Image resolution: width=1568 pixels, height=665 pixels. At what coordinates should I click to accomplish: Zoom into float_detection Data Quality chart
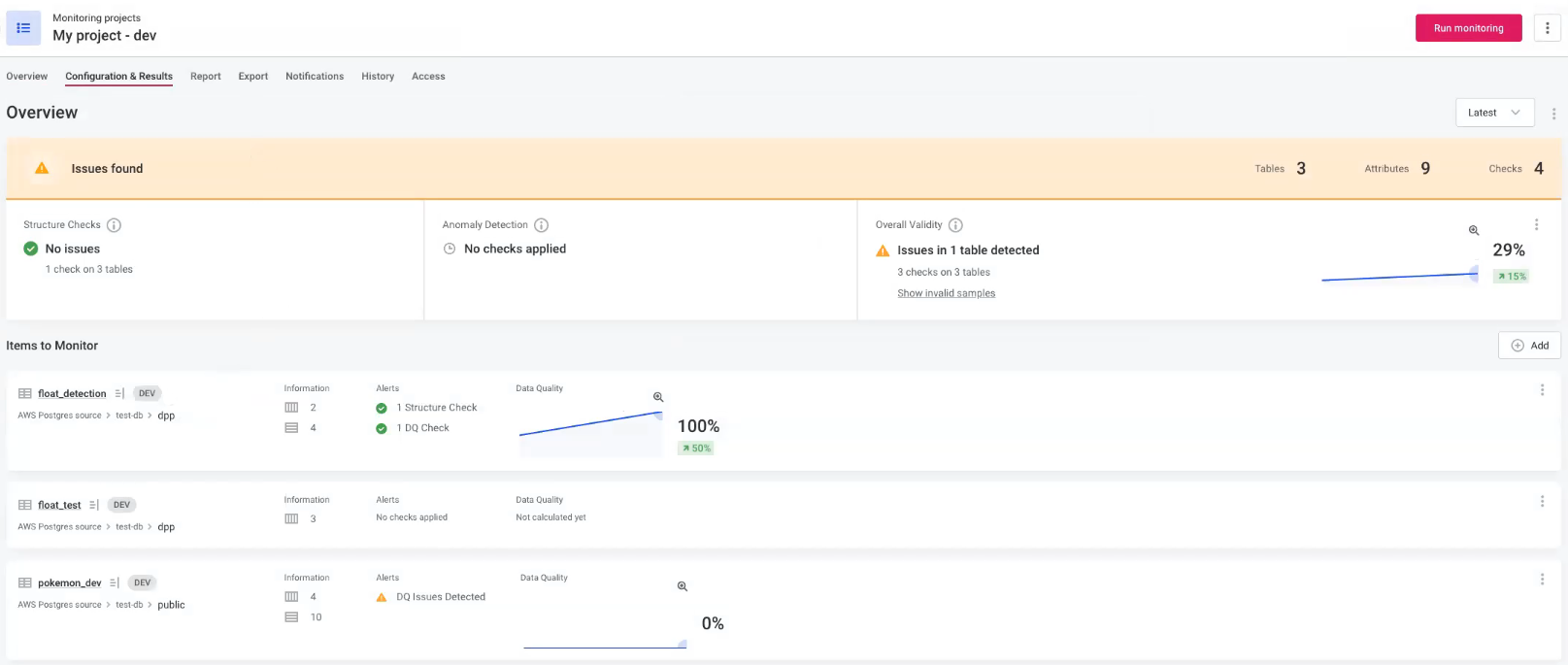click(658, 397)
